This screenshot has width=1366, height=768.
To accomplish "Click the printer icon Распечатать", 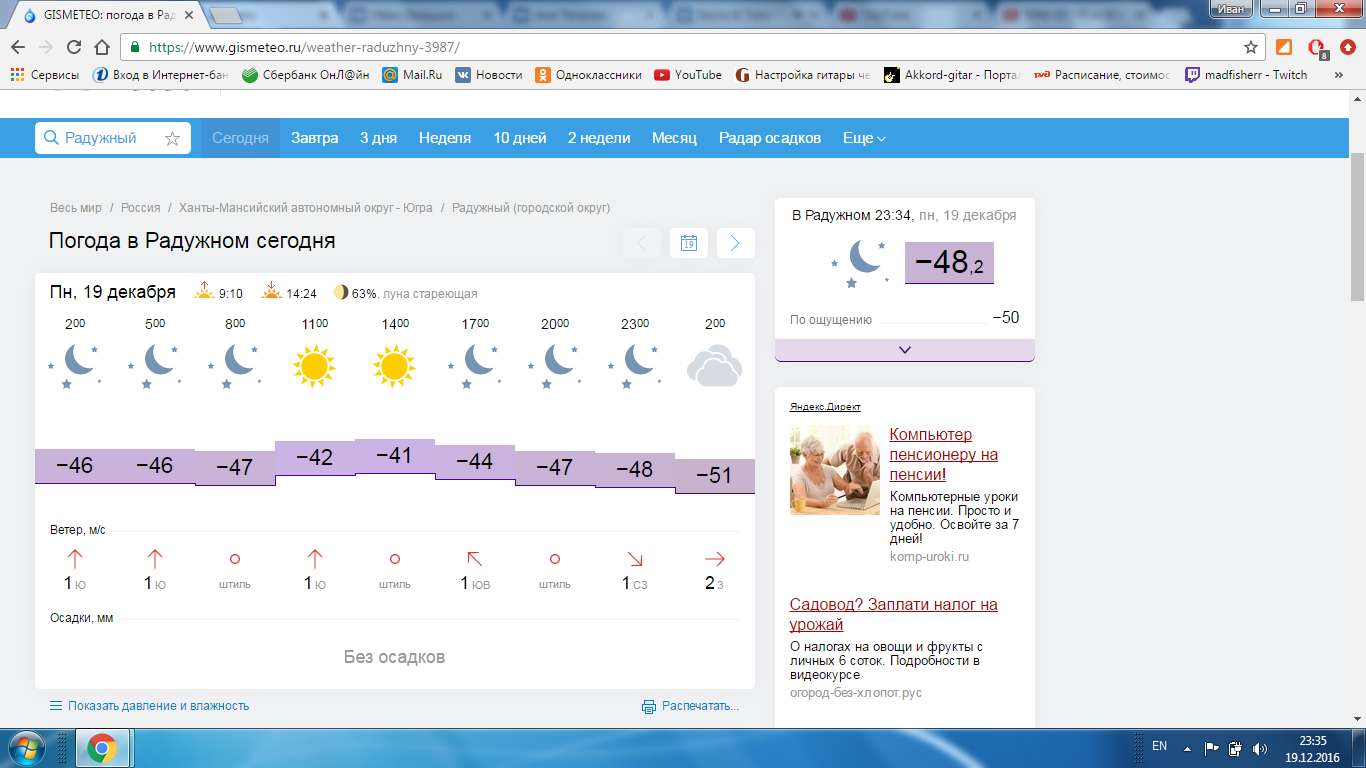I will click(x=649, y=706).
